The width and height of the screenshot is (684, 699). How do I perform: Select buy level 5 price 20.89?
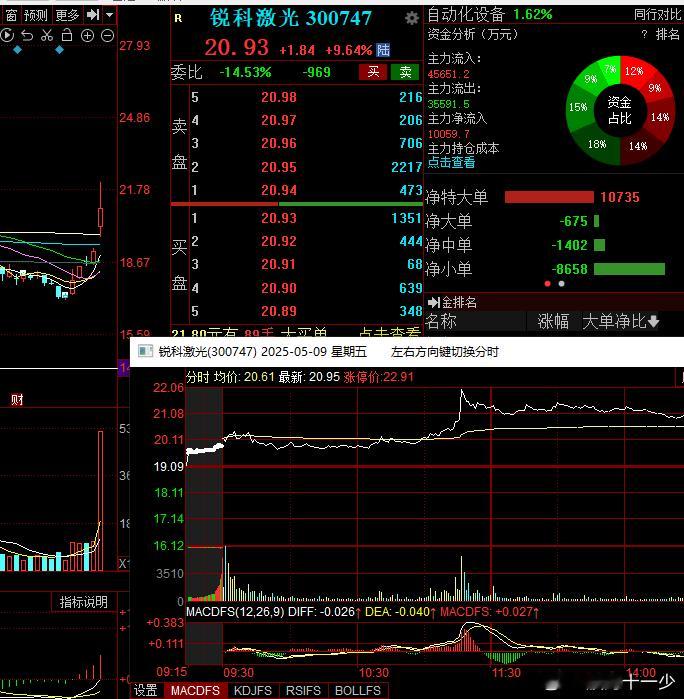coord(279,311)
